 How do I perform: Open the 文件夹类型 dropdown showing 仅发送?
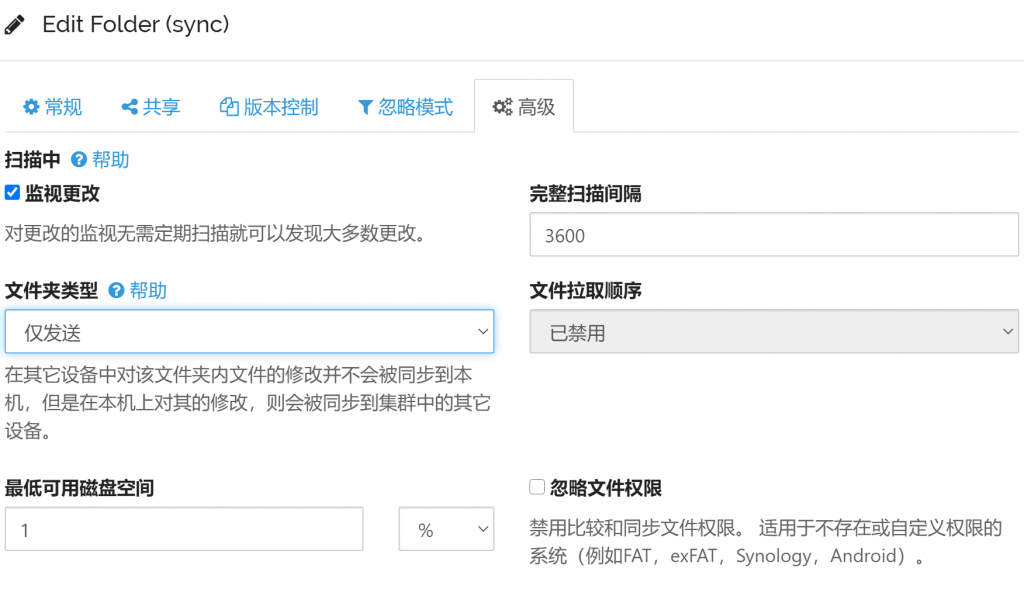pos(249,332)
